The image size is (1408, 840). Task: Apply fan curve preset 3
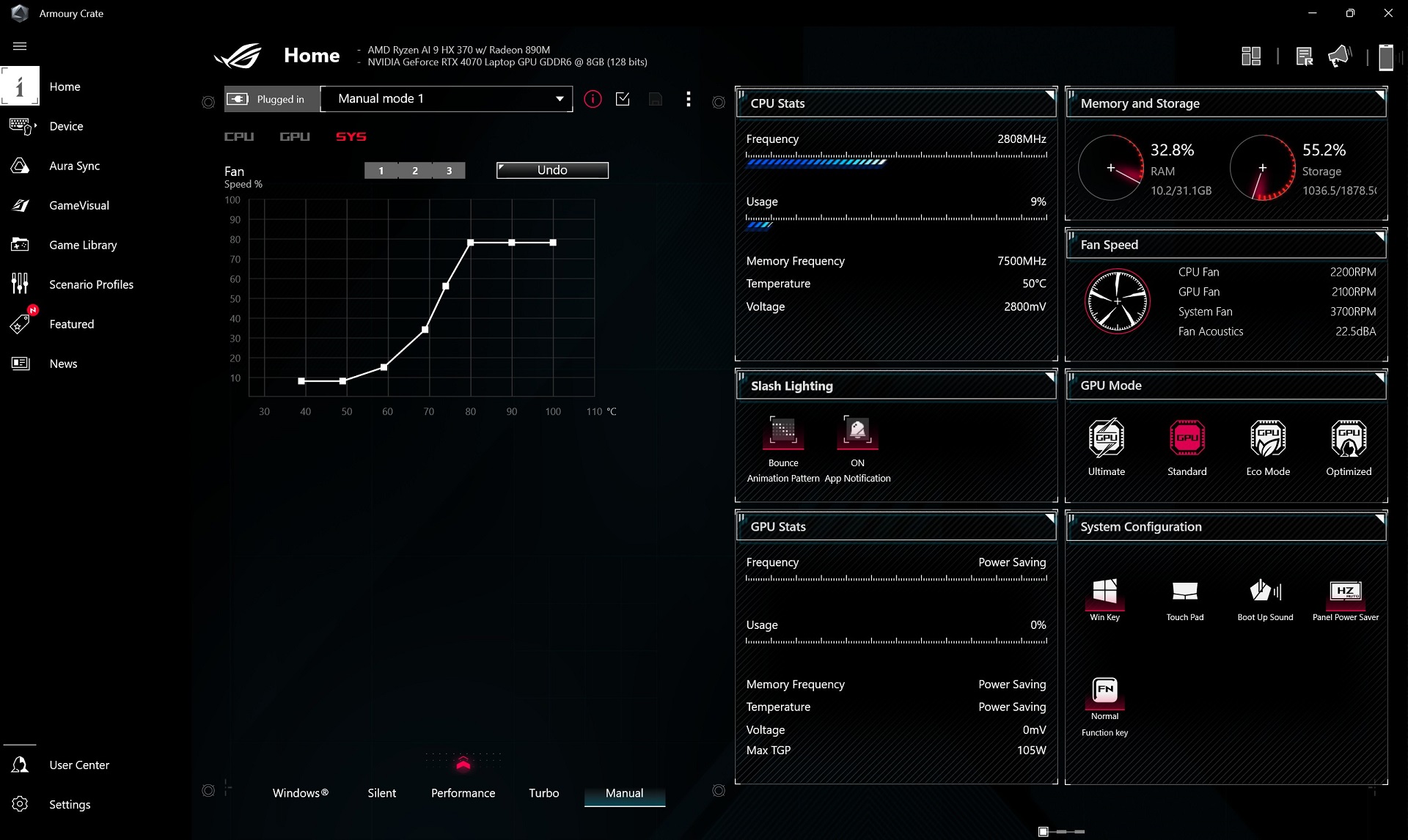point(449,171)
